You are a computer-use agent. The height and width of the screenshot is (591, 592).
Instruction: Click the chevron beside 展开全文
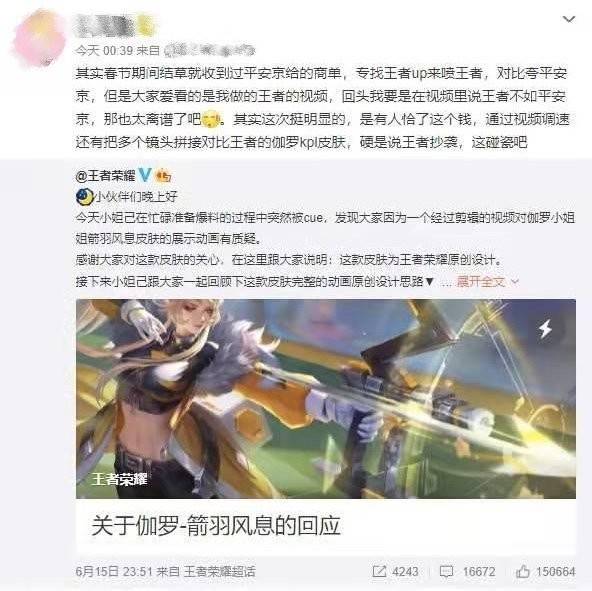pos(515,281)
